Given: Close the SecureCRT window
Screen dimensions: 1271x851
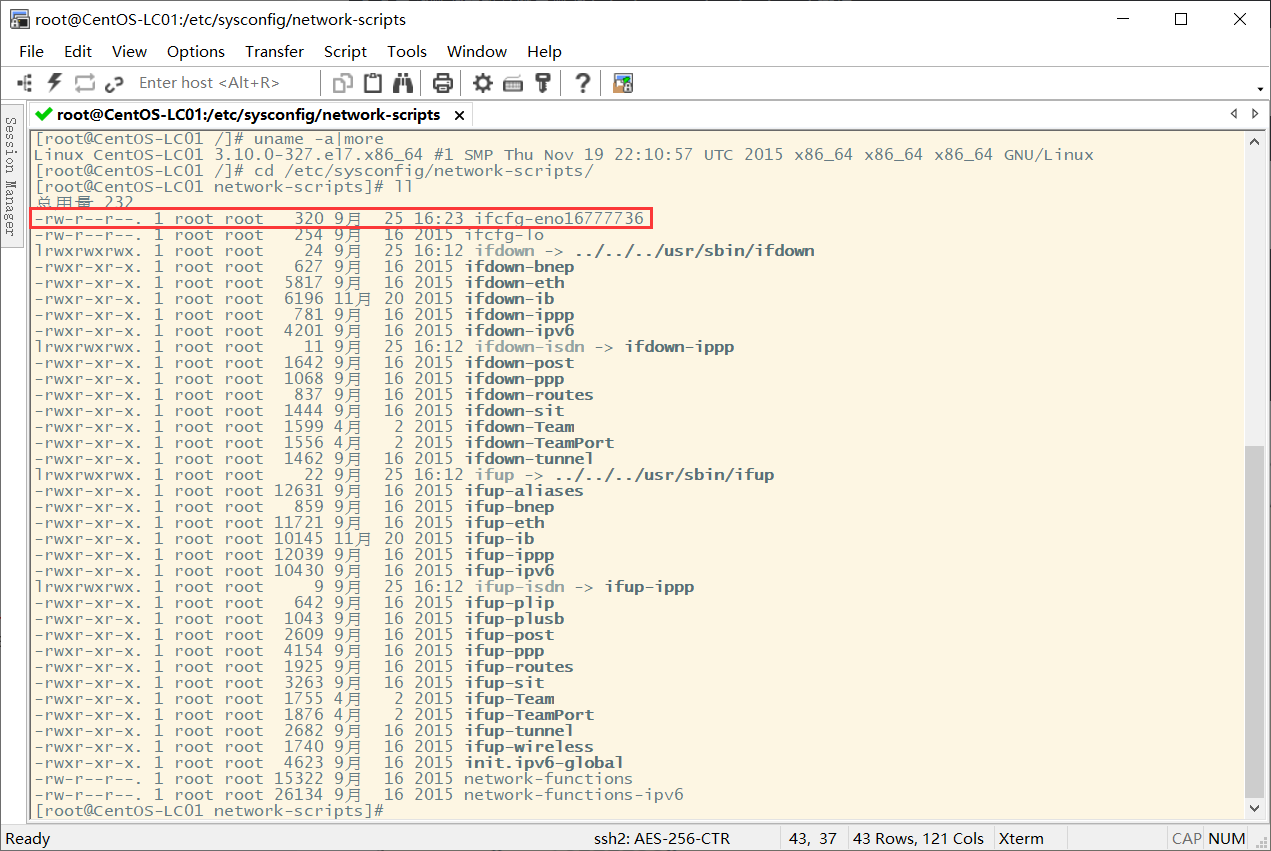Looking at the screenshot, I should (1240, 19).
